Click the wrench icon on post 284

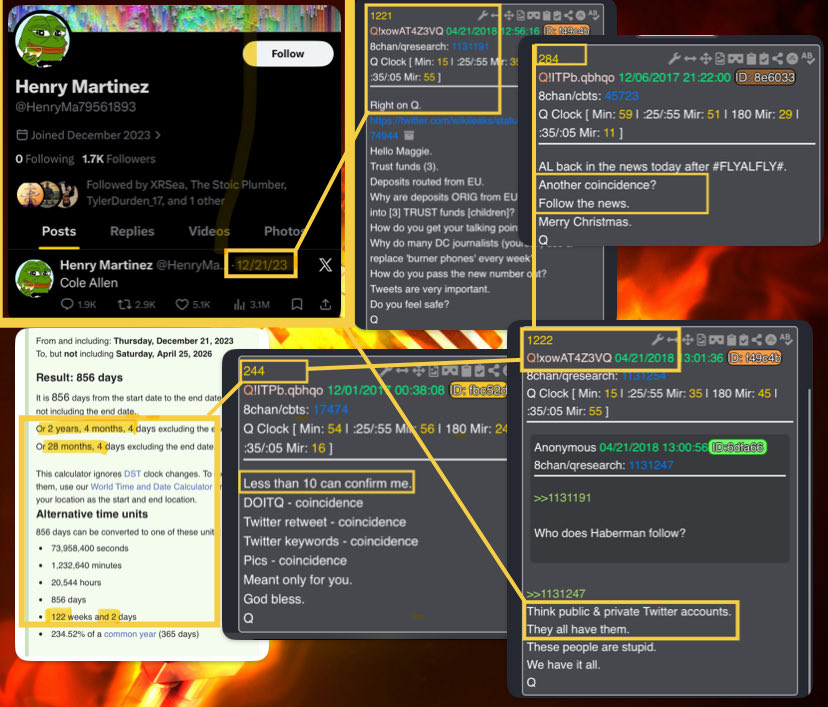click(x=674, y=59)
